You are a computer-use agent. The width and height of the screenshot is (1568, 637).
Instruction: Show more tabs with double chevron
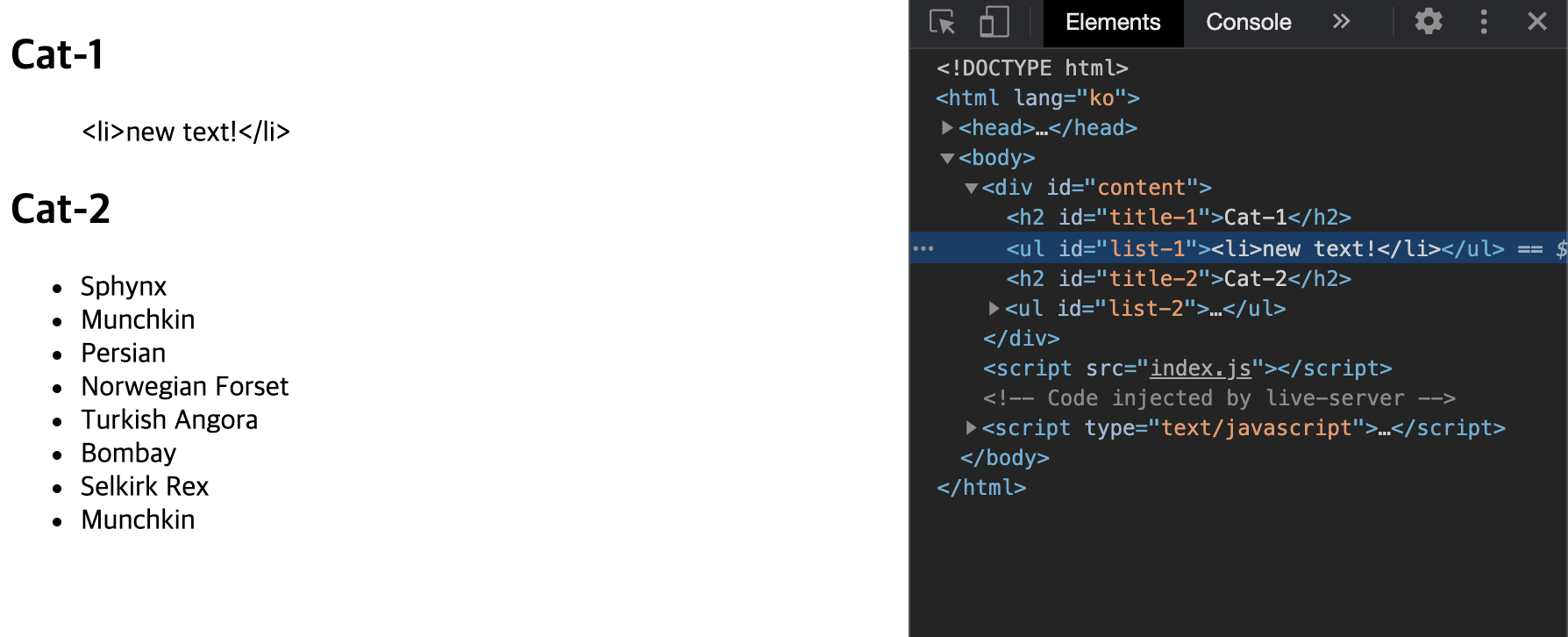coord(1341,22)
